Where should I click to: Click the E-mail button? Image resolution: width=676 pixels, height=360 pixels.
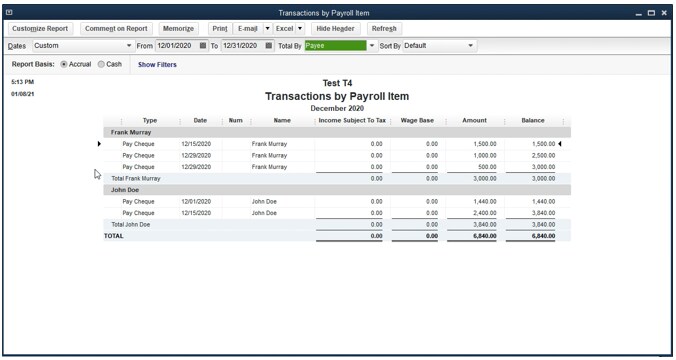click(247, 28)
